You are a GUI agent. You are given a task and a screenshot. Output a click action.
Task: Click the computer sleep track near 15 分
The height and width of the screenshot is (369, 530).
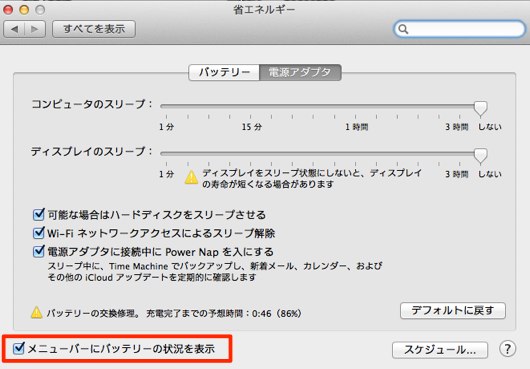pyautogui.click(x=250, y=106)
